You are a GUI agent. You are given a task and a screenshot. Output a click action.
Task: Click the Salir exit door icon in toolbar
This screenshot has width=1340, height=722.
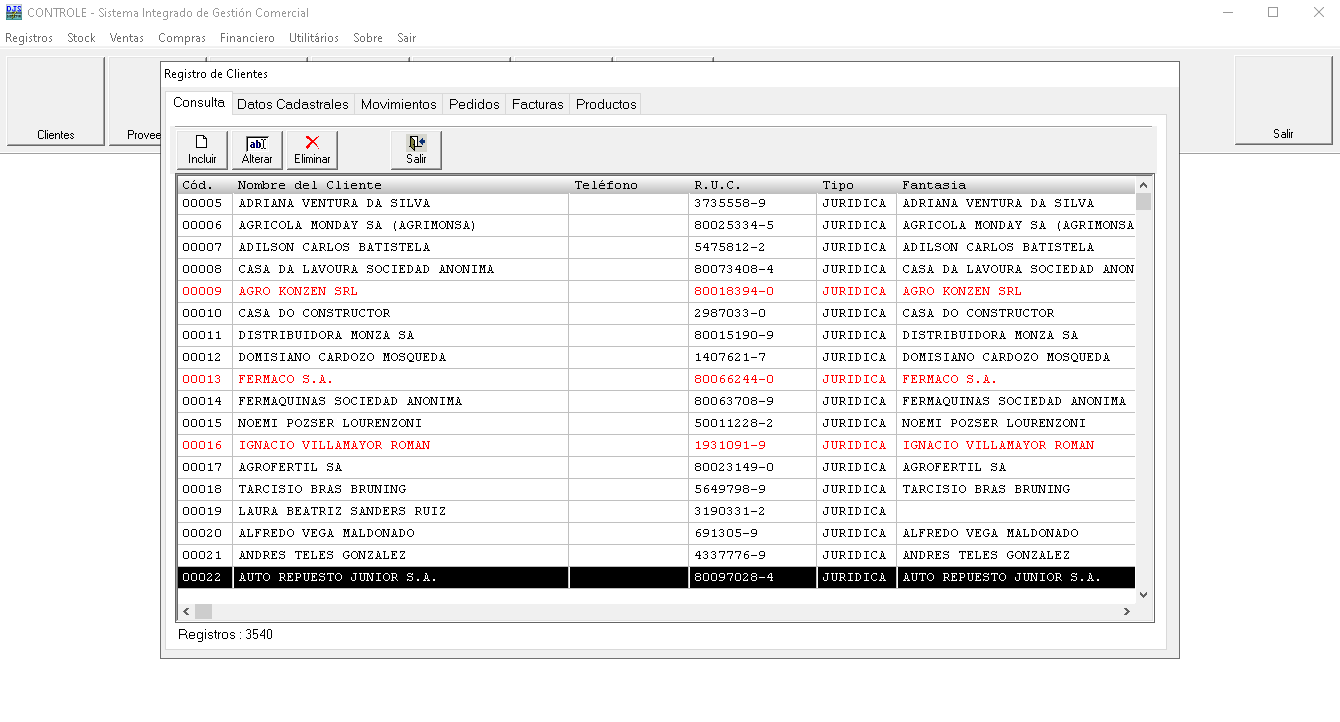click(416, 143)
